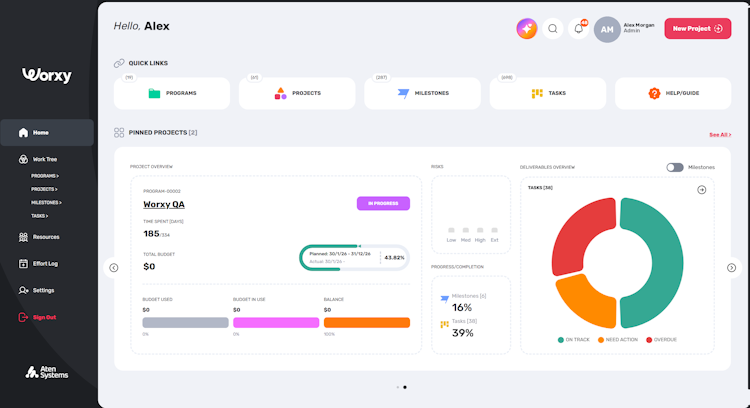Image resolution: width=750 pixels, height=408 pixels.
Task: Open the Help/Guide quick link
Action: pos(673,93)
